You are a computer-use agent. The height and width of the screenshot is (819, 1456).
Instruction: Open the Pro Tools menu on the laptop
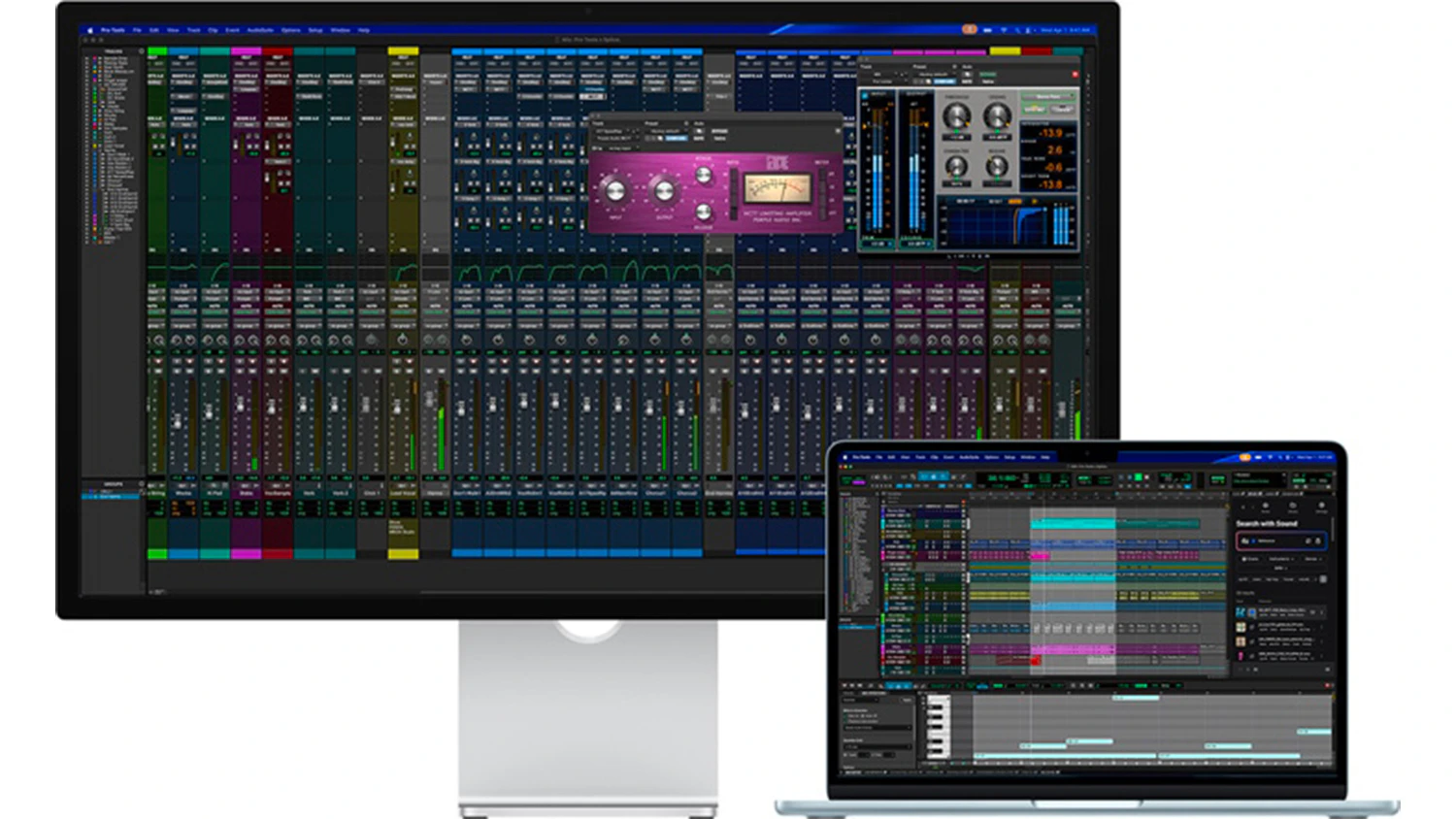coord(862,457)
